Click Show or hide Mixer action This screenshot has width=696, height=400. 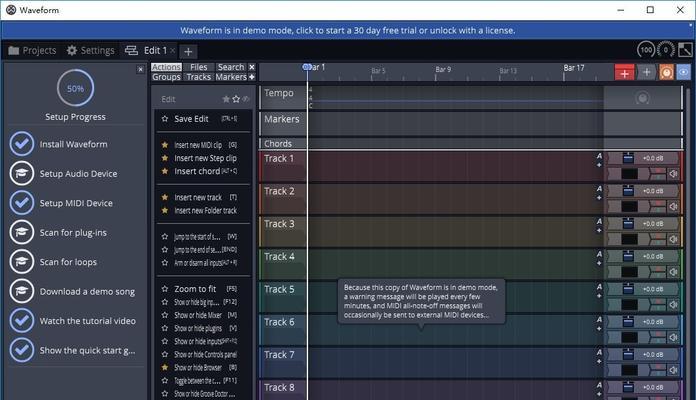[x=200, y=315]
